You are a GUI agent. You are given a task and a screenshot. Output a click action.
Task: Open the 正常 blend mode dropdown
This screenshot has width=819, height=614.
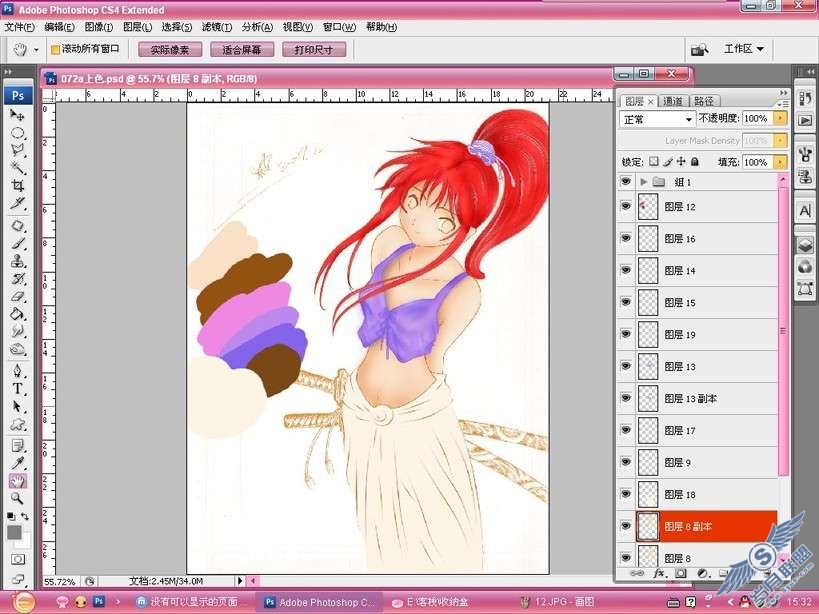(x=658, y=120)
